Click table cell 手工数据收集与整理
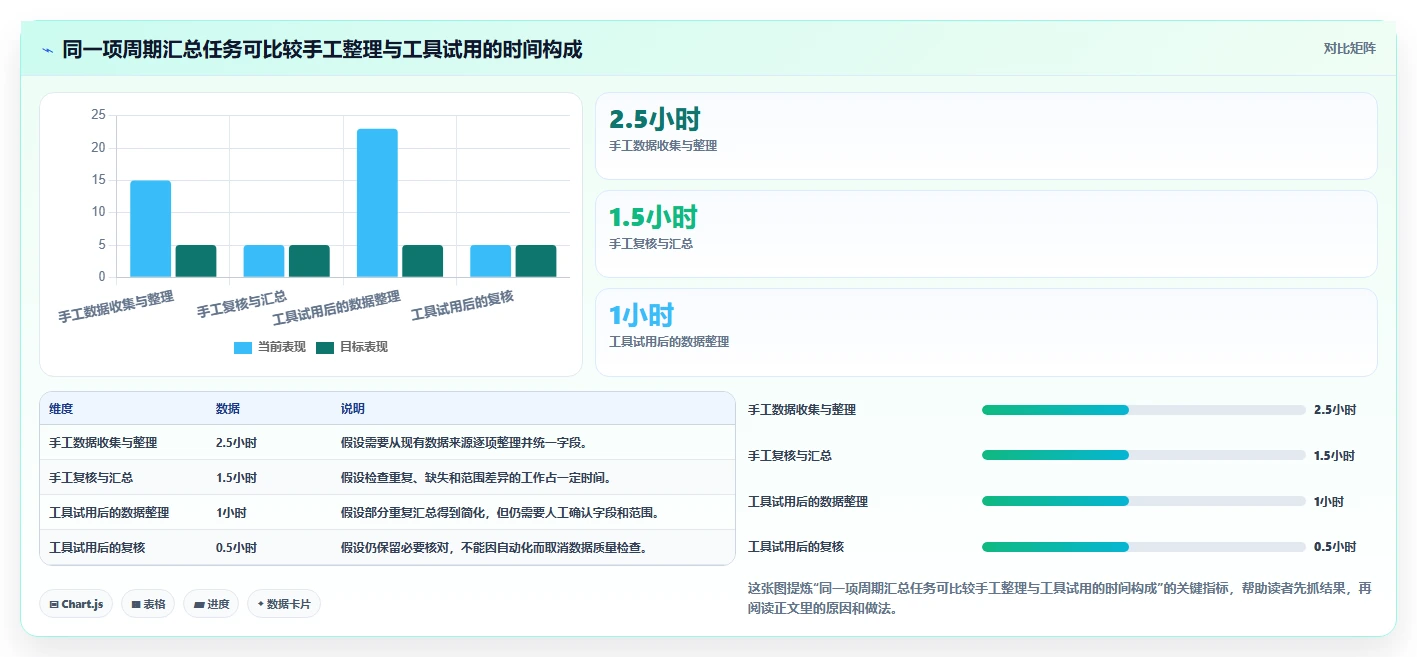 [103, 442]
